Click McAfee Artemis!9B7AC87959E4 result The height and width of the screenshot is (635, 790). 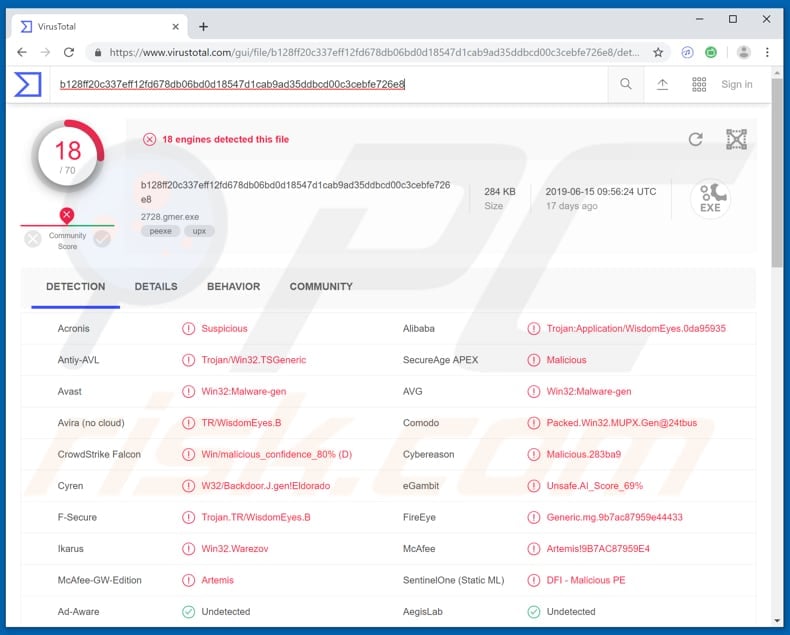(598, 549)
